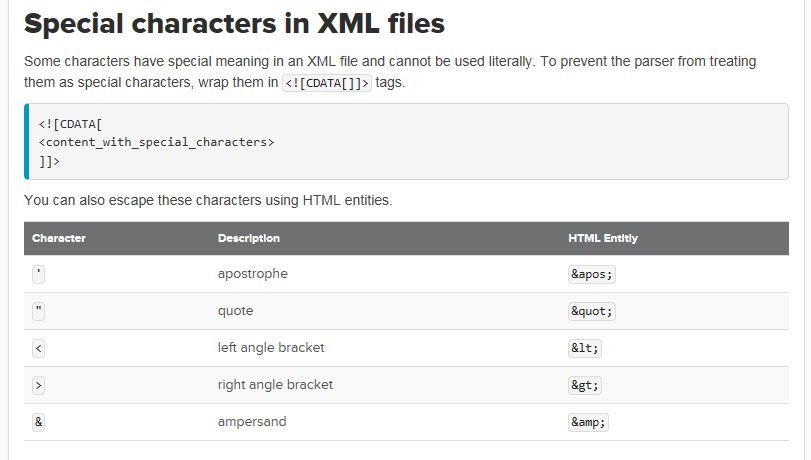
Task: Select the &amp; entity code
Action: point(588,422)
